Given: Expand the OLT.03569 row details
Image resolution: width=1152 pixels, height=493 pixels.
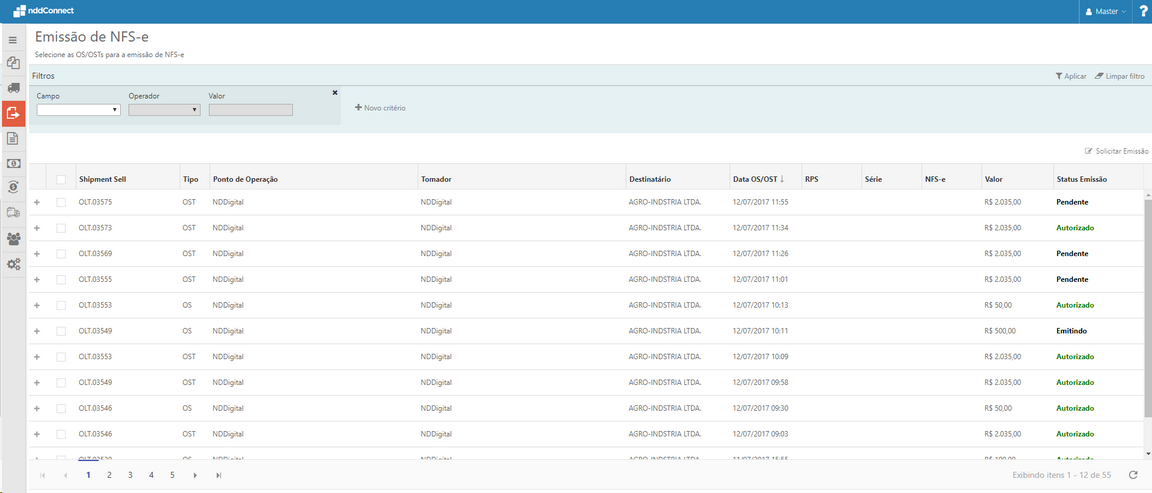Looking at the screenshot, I should [x=37, y=254].
